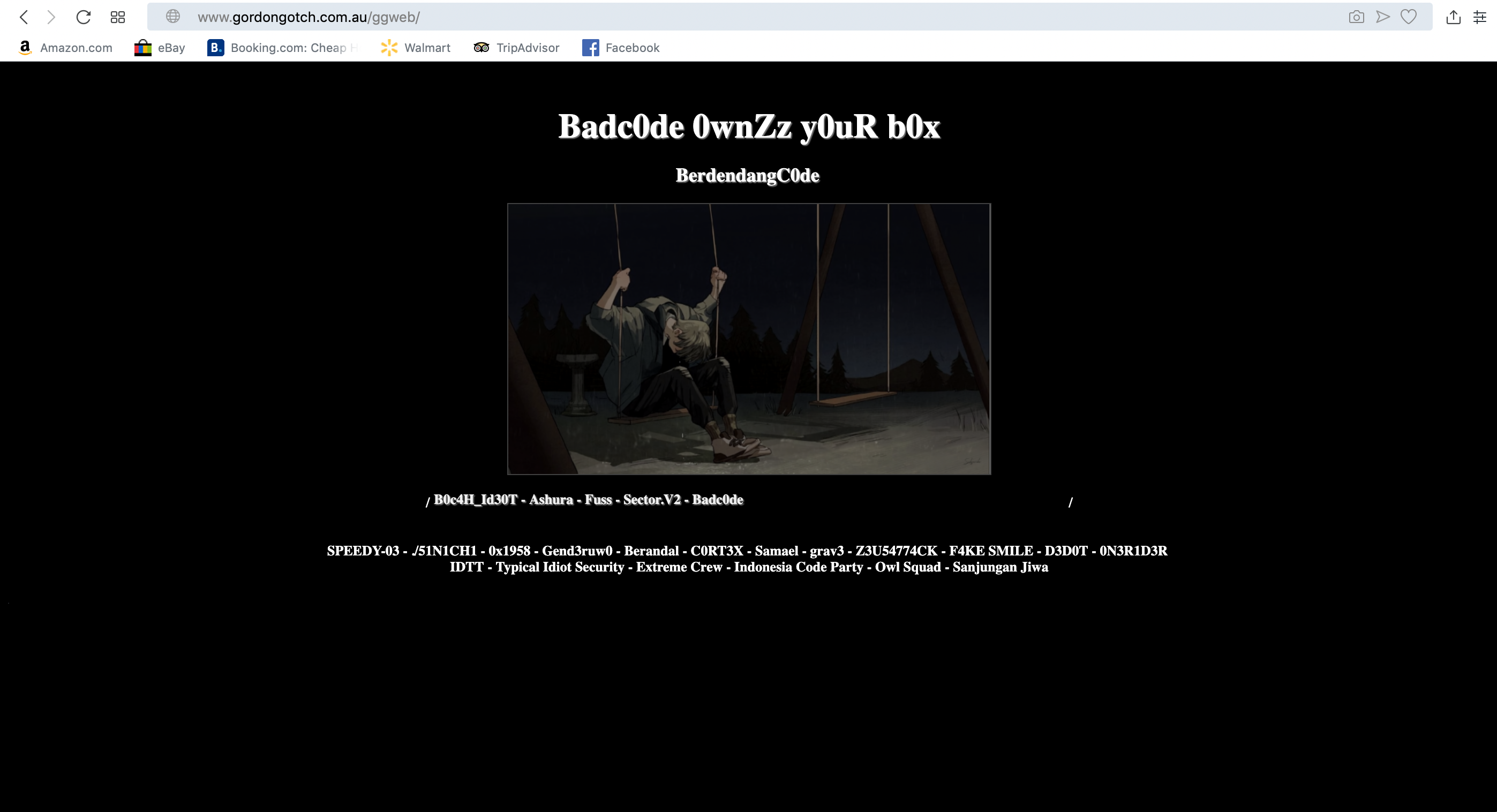Open the Facebook bookmark
The image size is (1497, 812).
(x=621, y=48)
